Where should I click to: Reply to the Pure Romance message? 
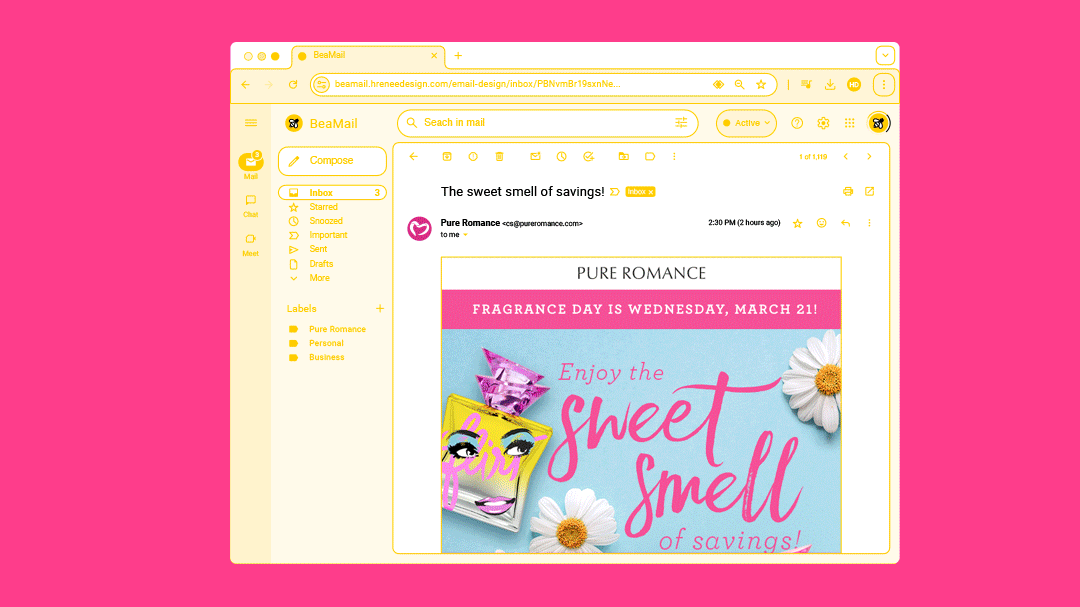click(846, 223)
